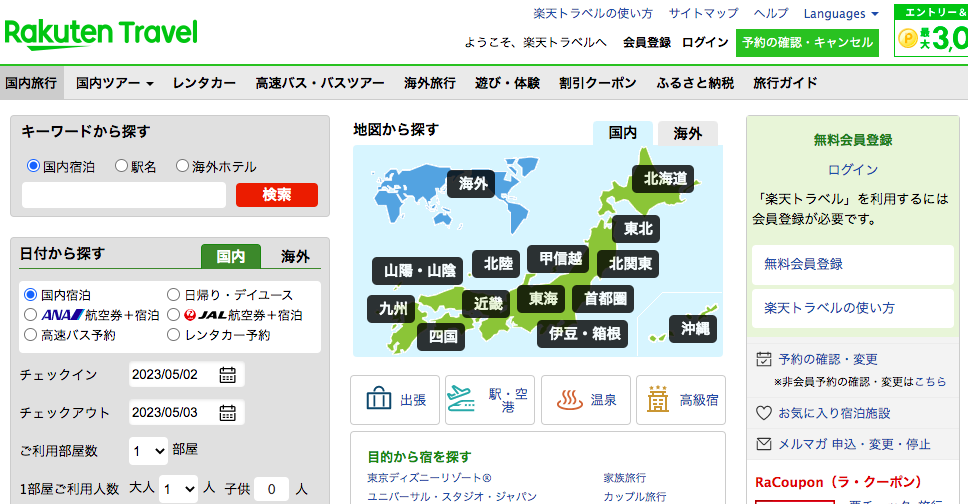Select 国内宿泊 radio in keyword search

click(33, 166)
